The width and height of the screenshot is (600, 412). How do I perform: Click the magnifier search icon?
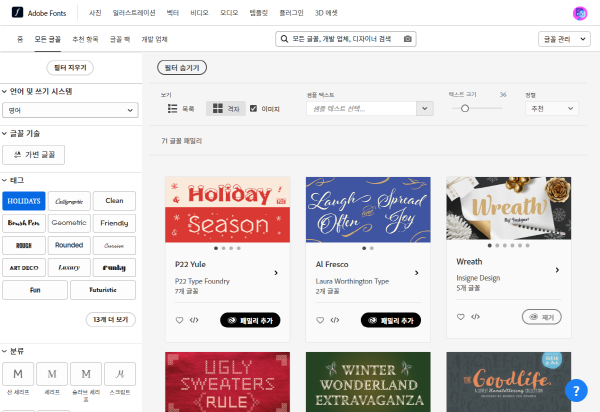(284, 39)
